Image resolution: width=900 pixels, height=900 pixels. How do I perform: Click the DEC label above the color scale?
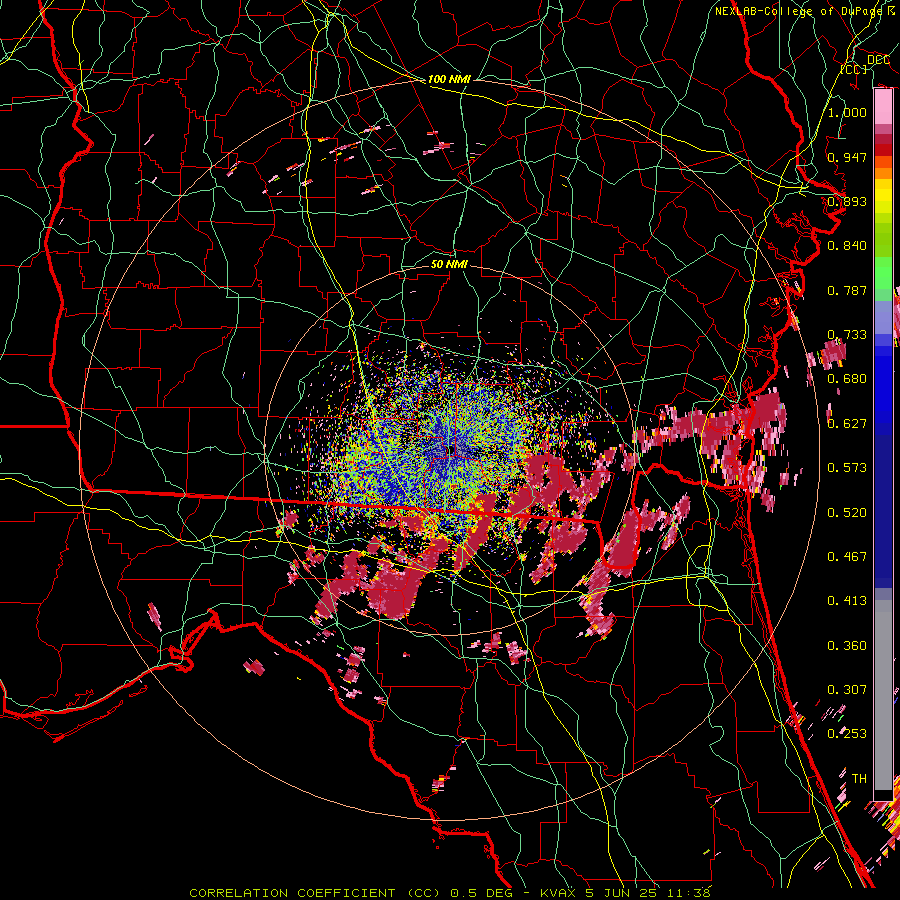point(878,59)
